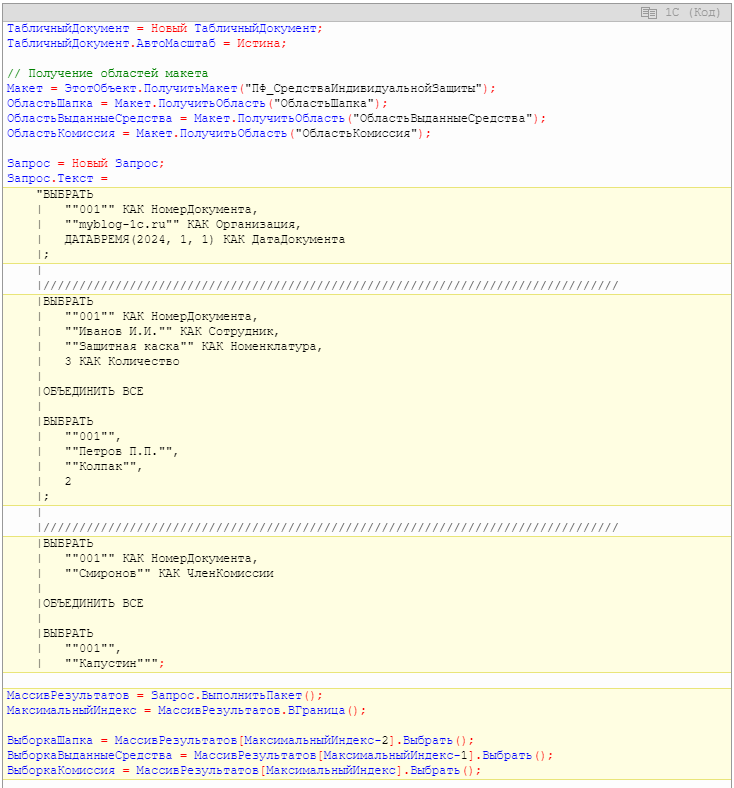
Task: Click the line '""myblog-1c.ru"" КАК Организация,'
Action: tap(183, 225)
